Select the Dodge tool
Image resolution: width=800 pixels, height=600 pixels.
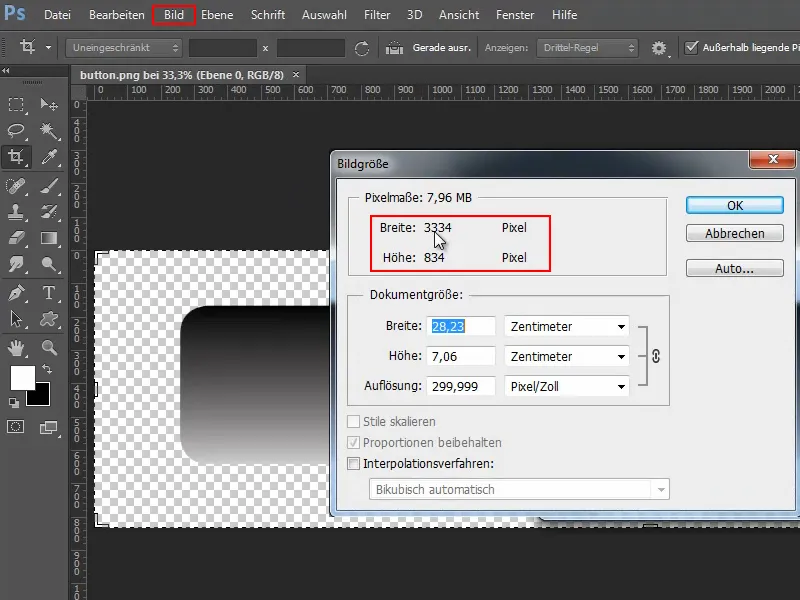tap(49, 264)
